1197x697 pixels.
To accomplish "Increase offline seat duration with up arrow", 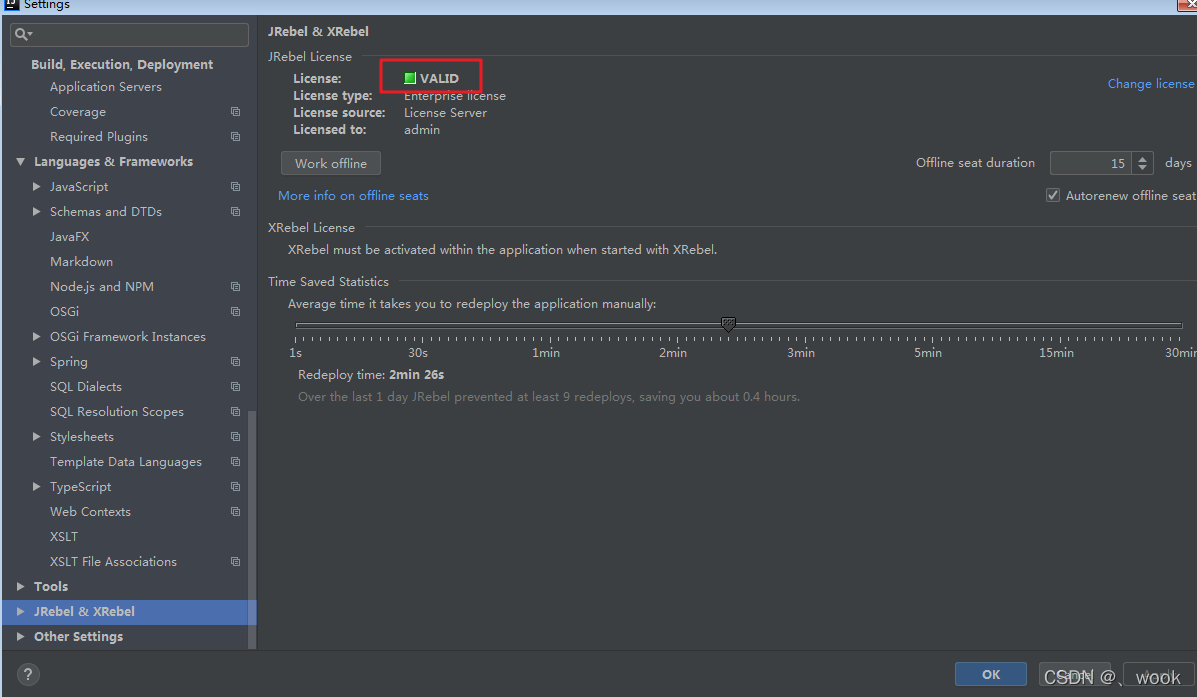I will 1142,159.
